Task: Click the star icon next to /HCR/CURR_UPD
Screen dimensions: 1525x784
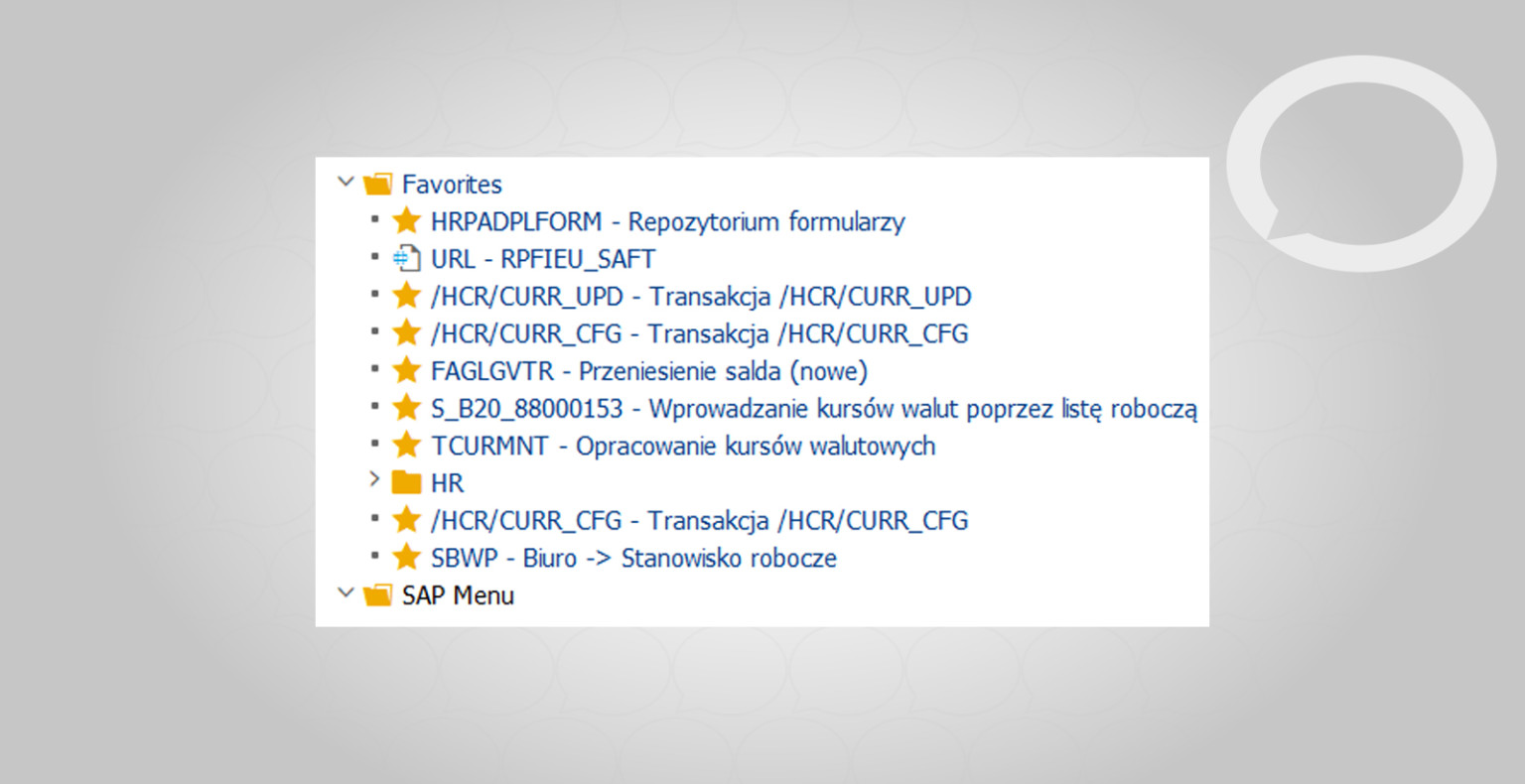Action: point(406,295)
